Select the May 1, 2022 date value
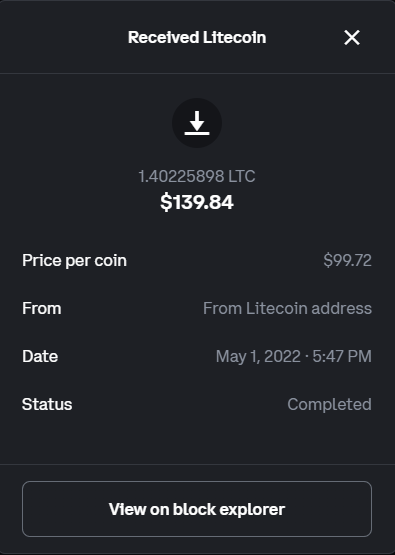 (258, 356)
